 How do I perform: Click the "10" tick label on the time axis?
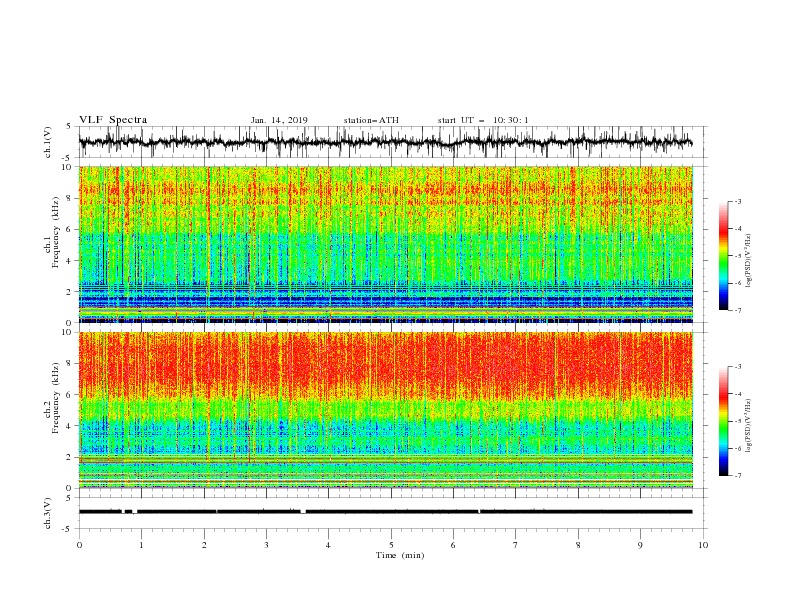703,545
